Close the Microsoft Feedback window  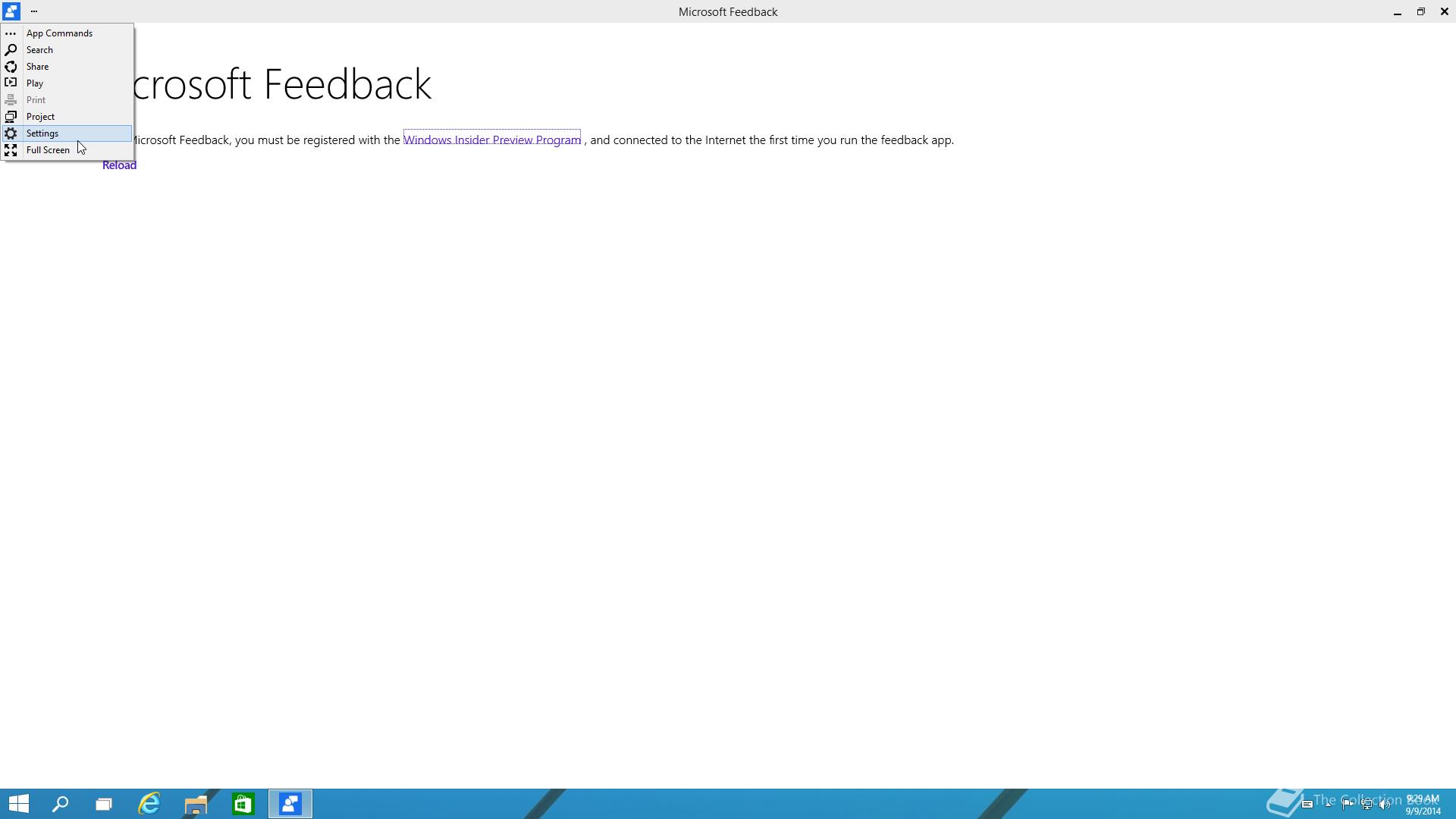tap(1444, 11)
